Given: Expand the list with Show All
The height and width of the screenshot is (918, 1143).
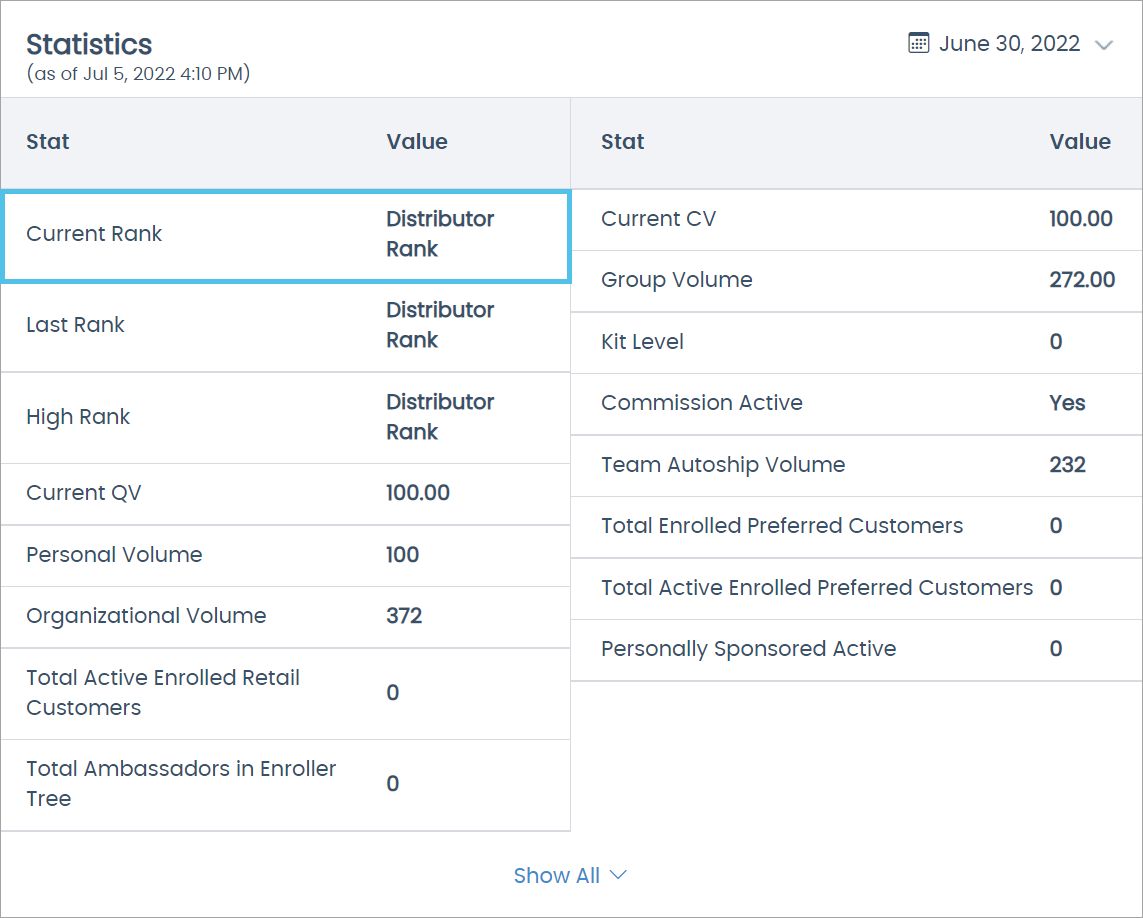Looking at the screenshot, I should point(556,875).
